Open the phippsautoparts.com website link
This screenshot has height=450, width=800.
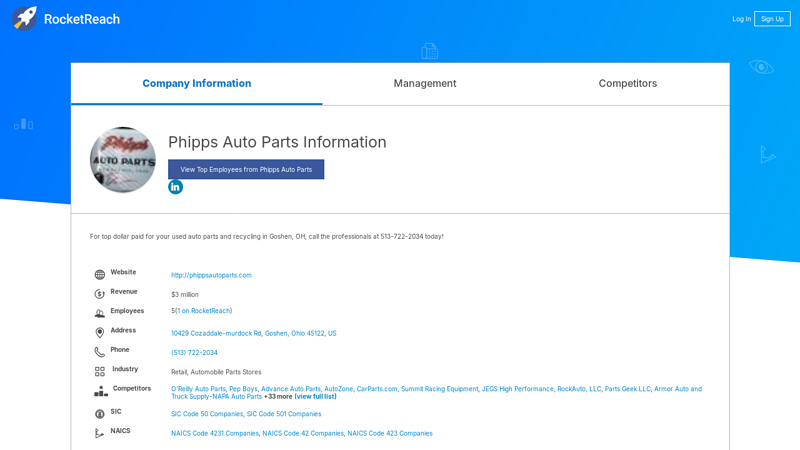211,275
